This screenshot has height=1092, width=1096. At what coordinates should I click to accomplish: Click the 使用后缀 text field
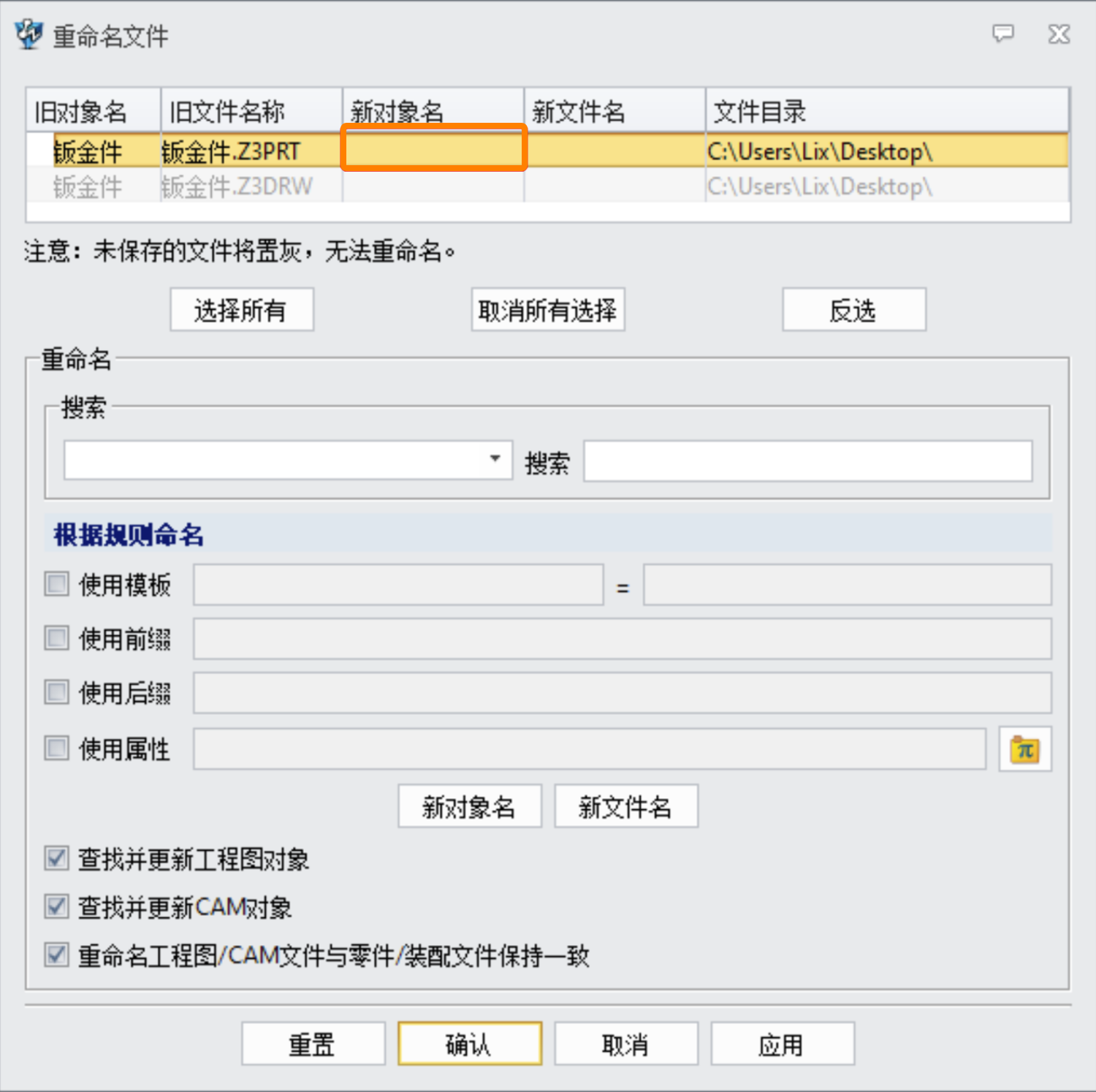(623, 692)
